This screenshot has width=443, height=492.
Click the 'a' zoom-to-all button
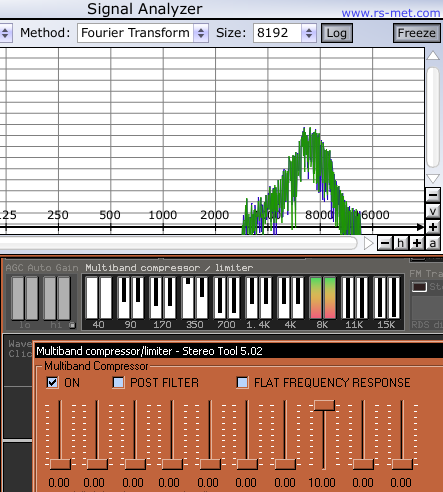pos(433,243)
